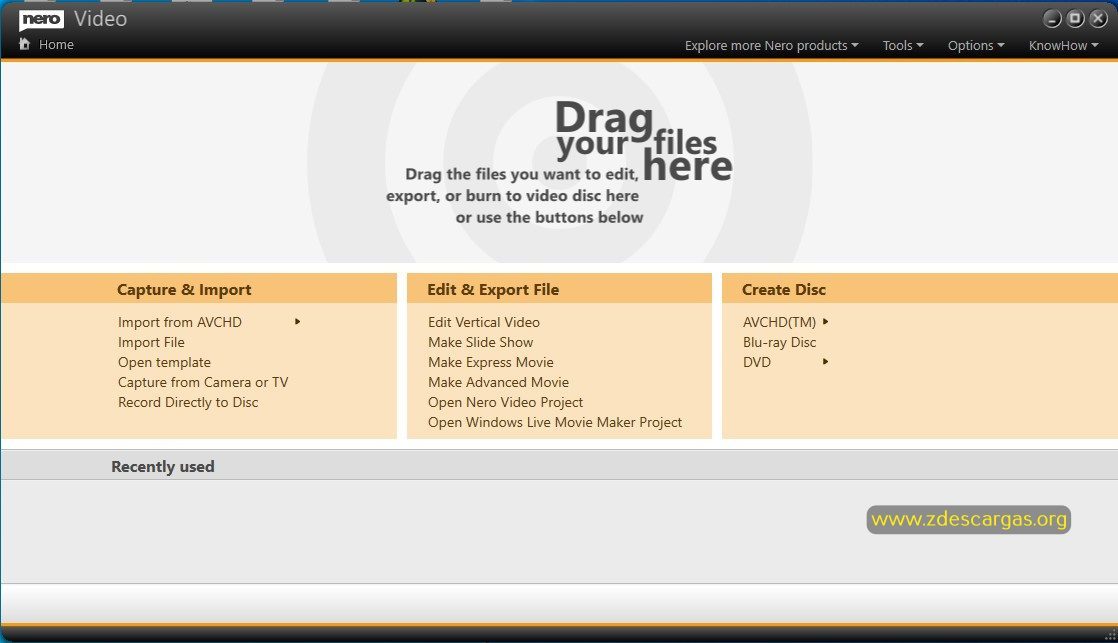Close the Nero Video window
Image resolution: width=1118 pixels, height=643 pixels.
(x=1098, y=19)
